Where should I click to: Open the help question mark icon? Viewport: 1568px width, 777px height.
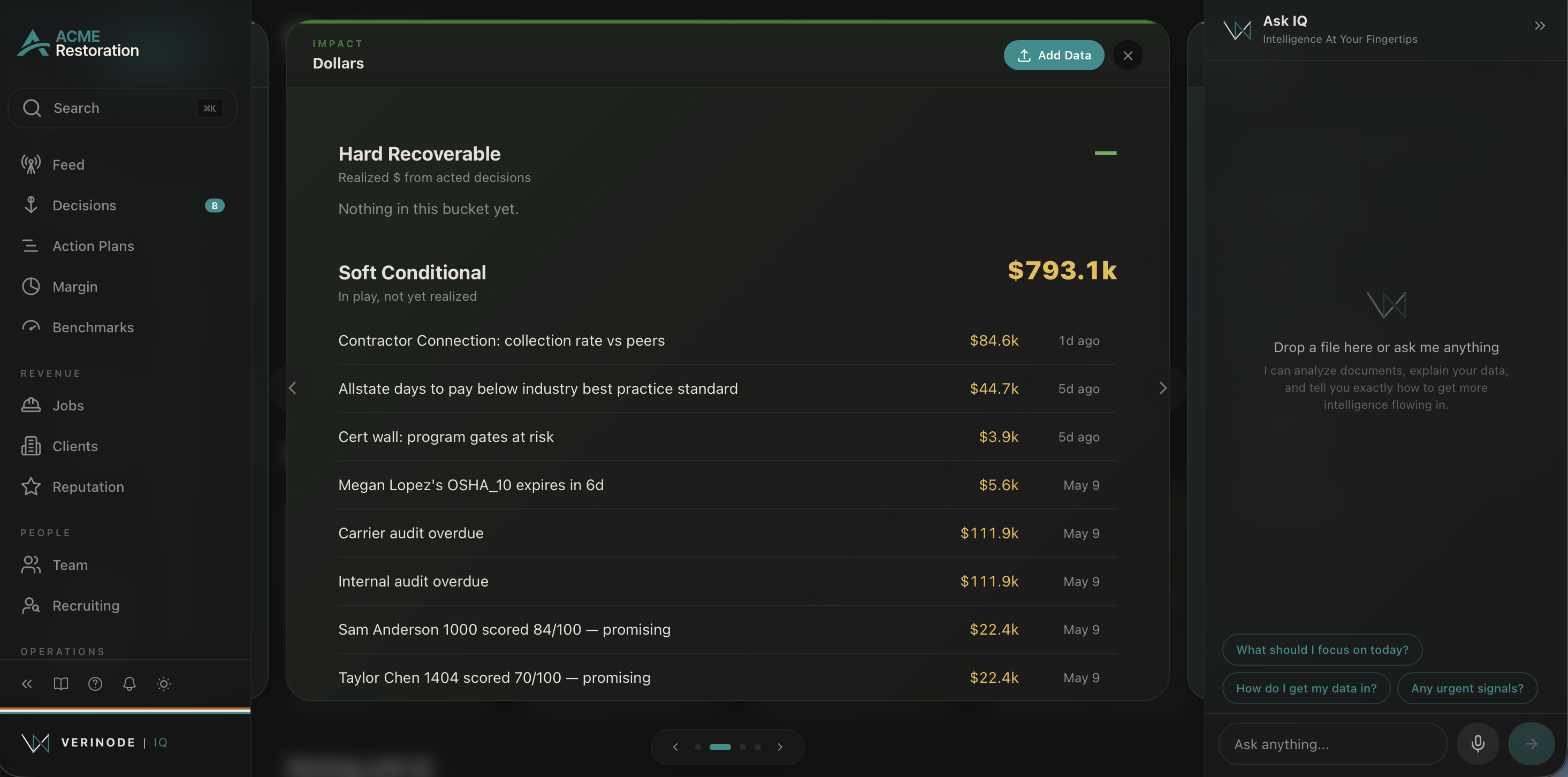click(x=95, y=683)
